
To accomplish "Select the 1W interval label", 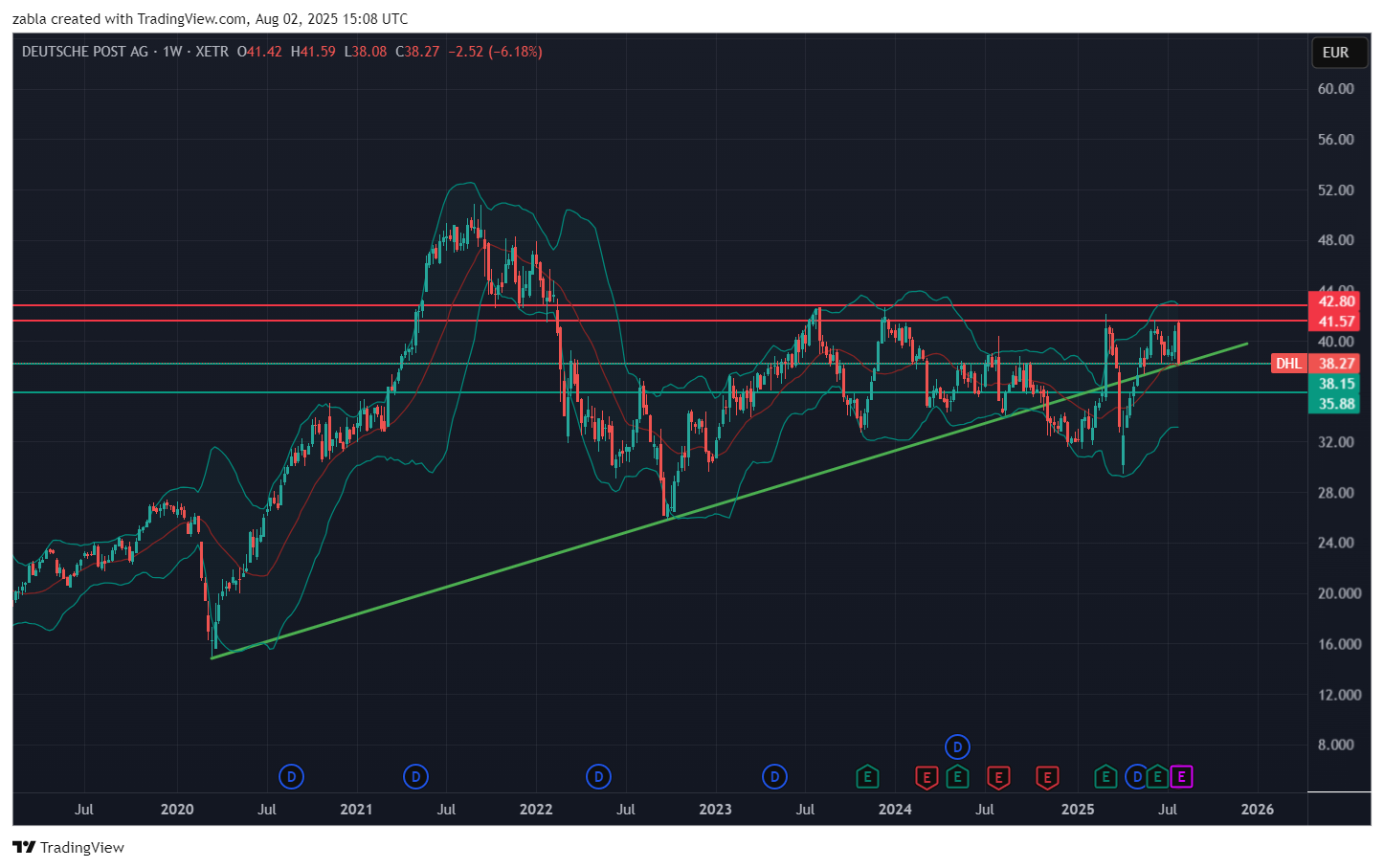I will point(172,52).
